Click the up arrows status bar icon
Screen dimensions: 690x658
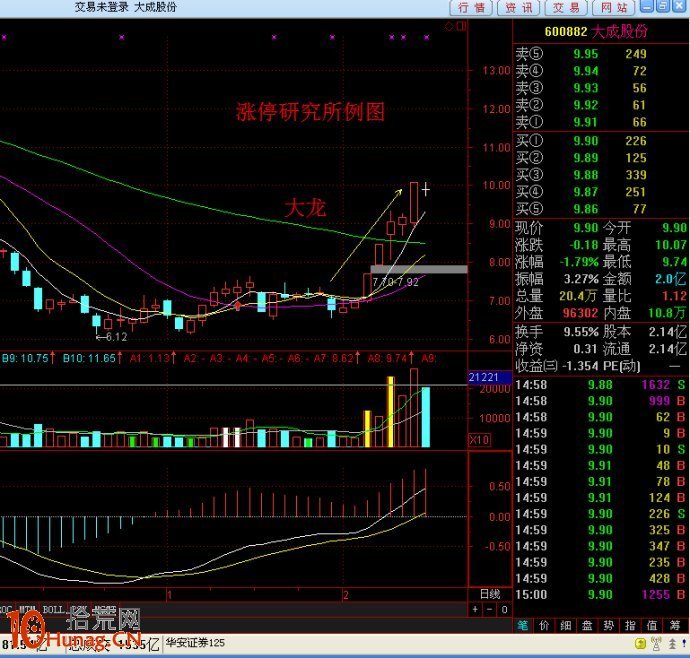(x=672, y=644)
